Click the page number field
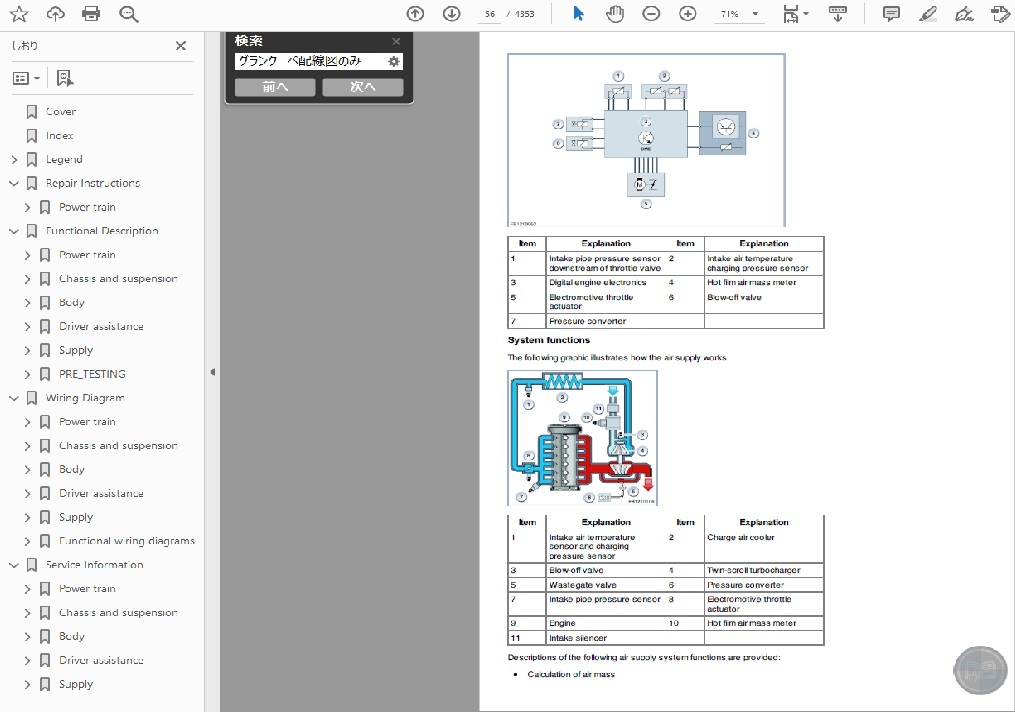 pos(490,14)
